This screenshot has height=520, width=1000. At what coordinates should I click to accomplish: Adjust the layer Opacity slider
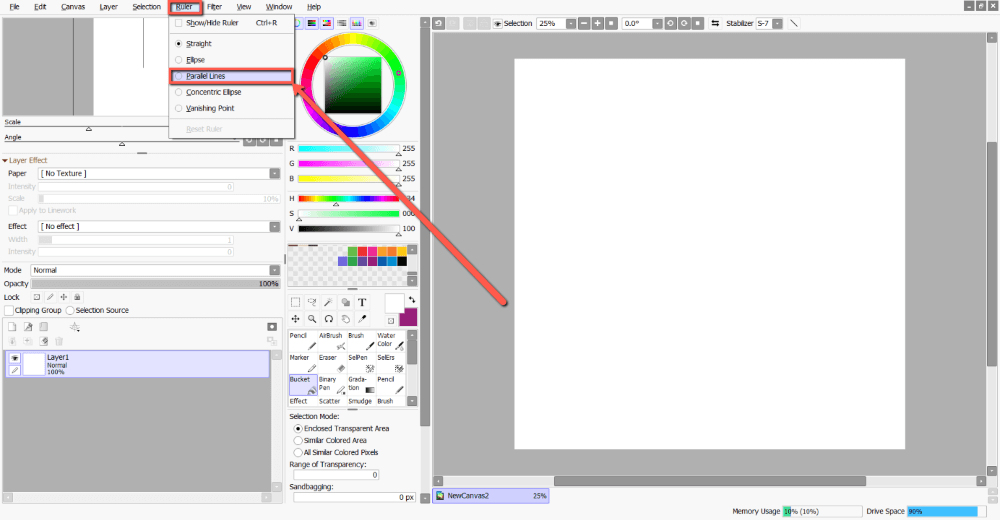(156, 284)
